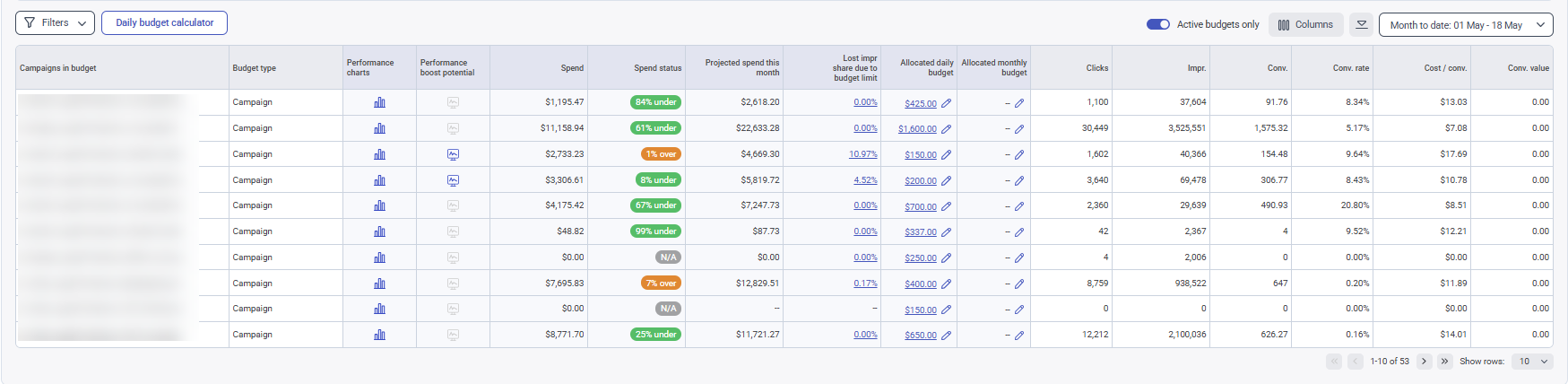Sort by Campaigns in budget header

pos(58,68)
